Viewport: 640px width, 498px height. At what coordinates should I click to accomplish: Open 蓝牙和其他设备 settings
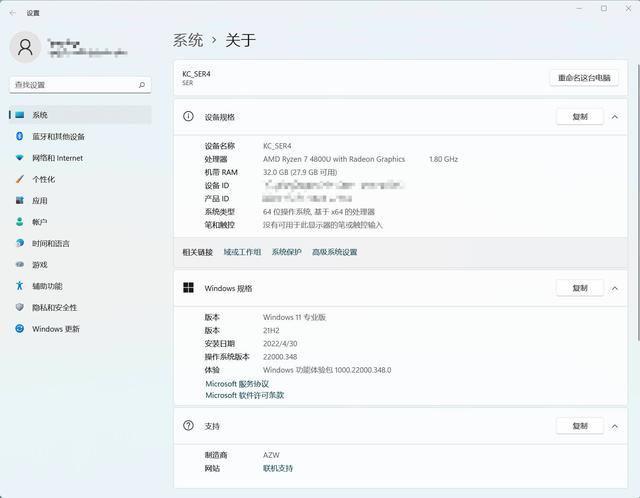point(58,137)
